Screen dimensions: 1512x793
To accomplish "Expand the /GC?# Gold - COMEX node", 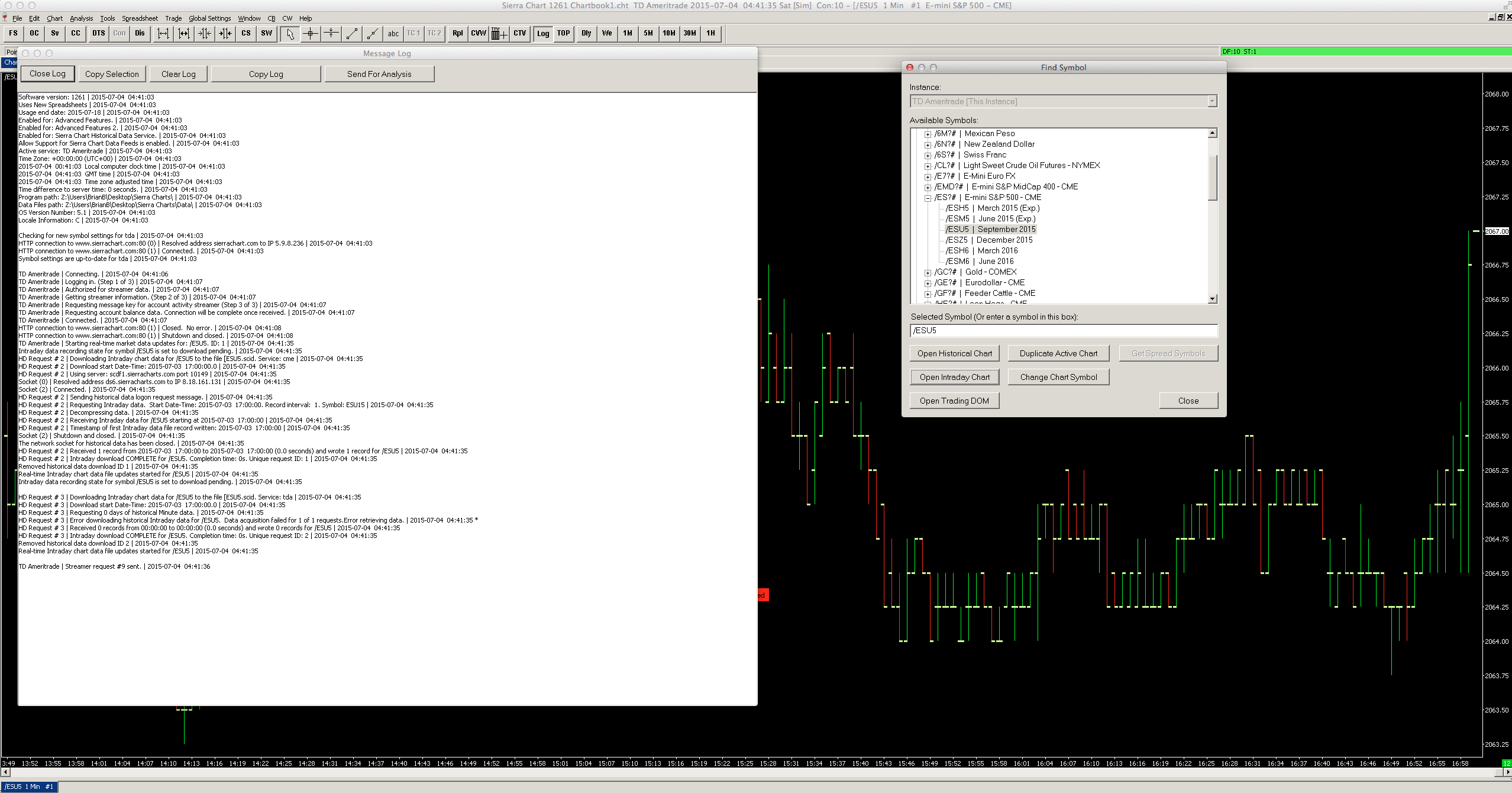I will click(928, 273).
